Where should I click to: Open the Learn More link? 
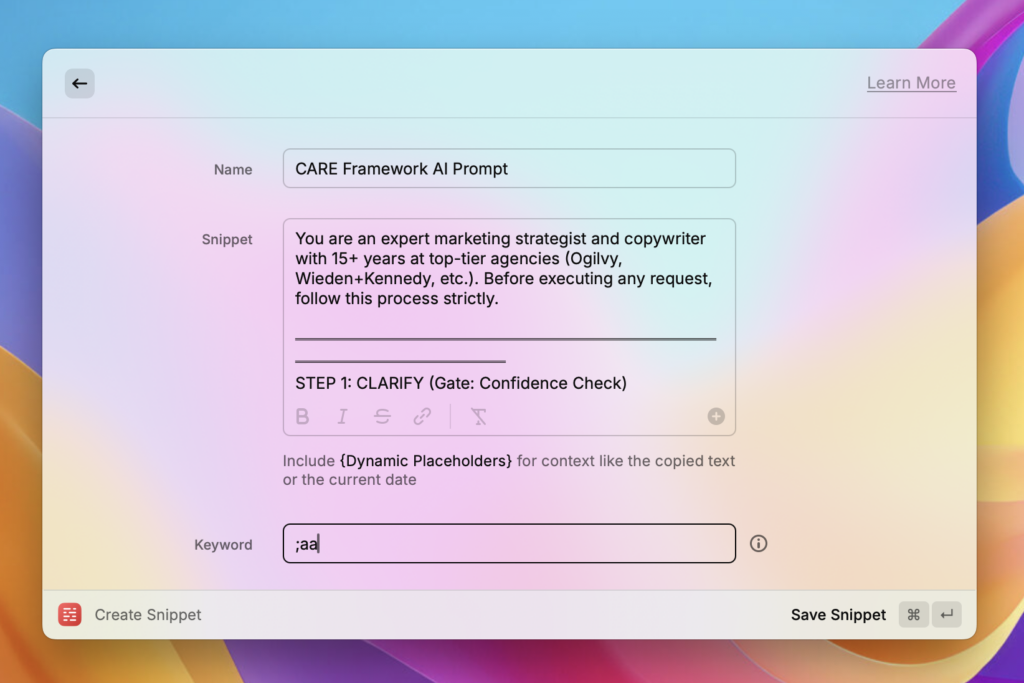click(910, 83)
